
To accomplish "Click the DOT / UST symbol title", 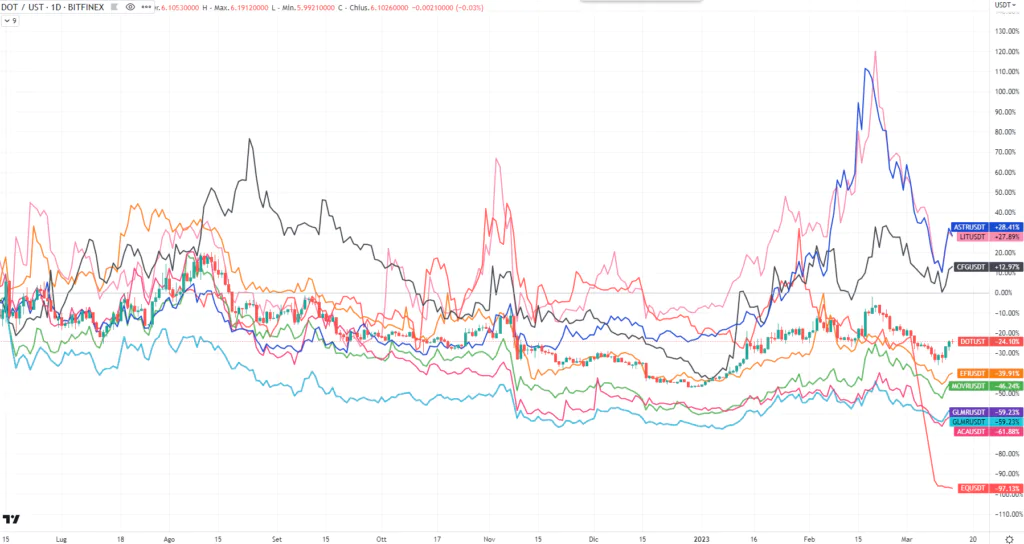I will point(20,7).
